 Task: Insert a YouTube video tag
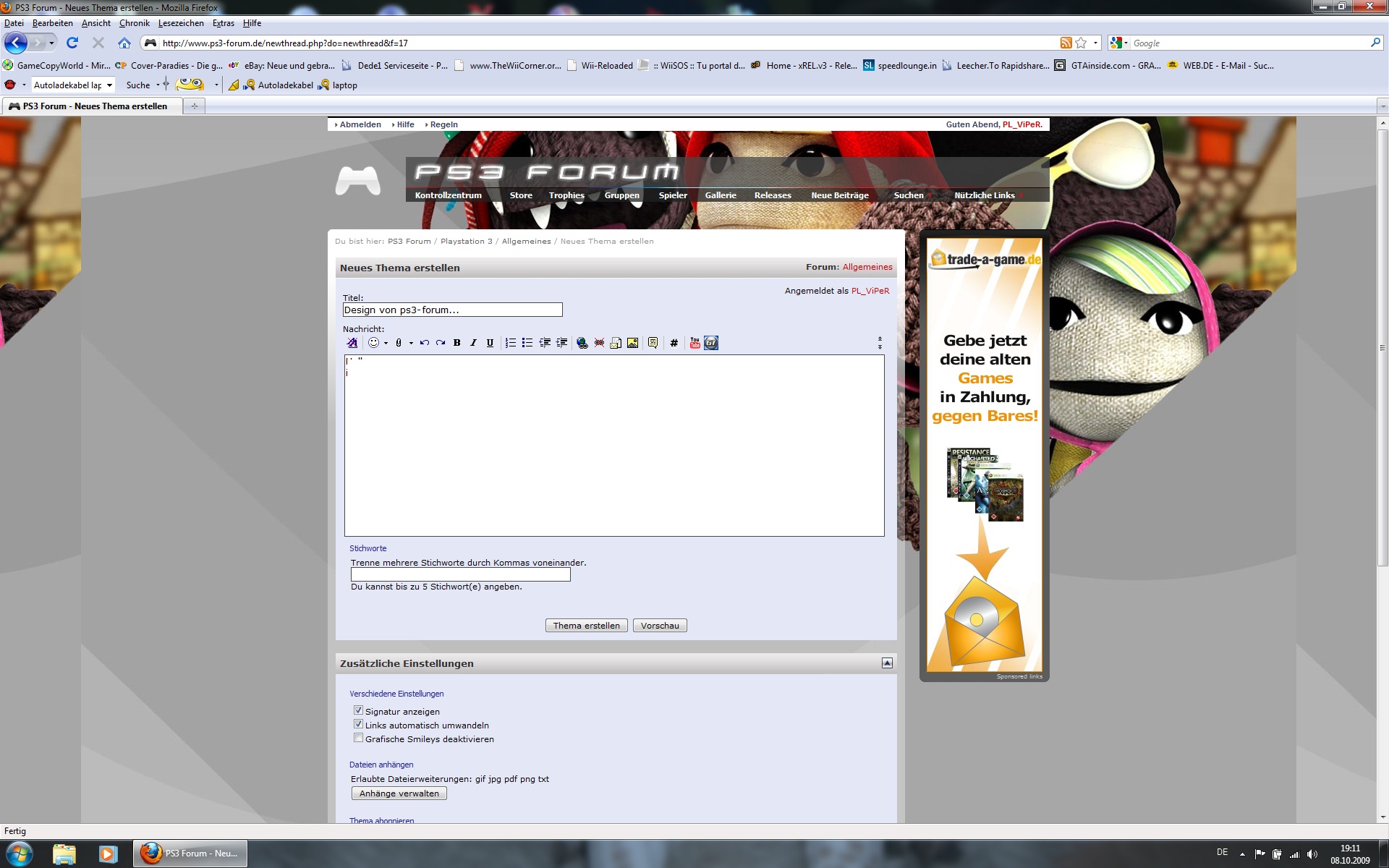[x=694, y=343]
